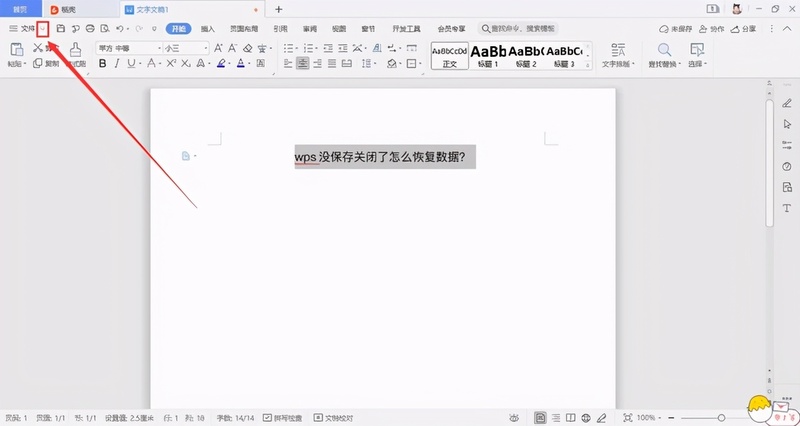Click the undo arrow icon
Screen dimensions: 800x426
pos(119,30)
